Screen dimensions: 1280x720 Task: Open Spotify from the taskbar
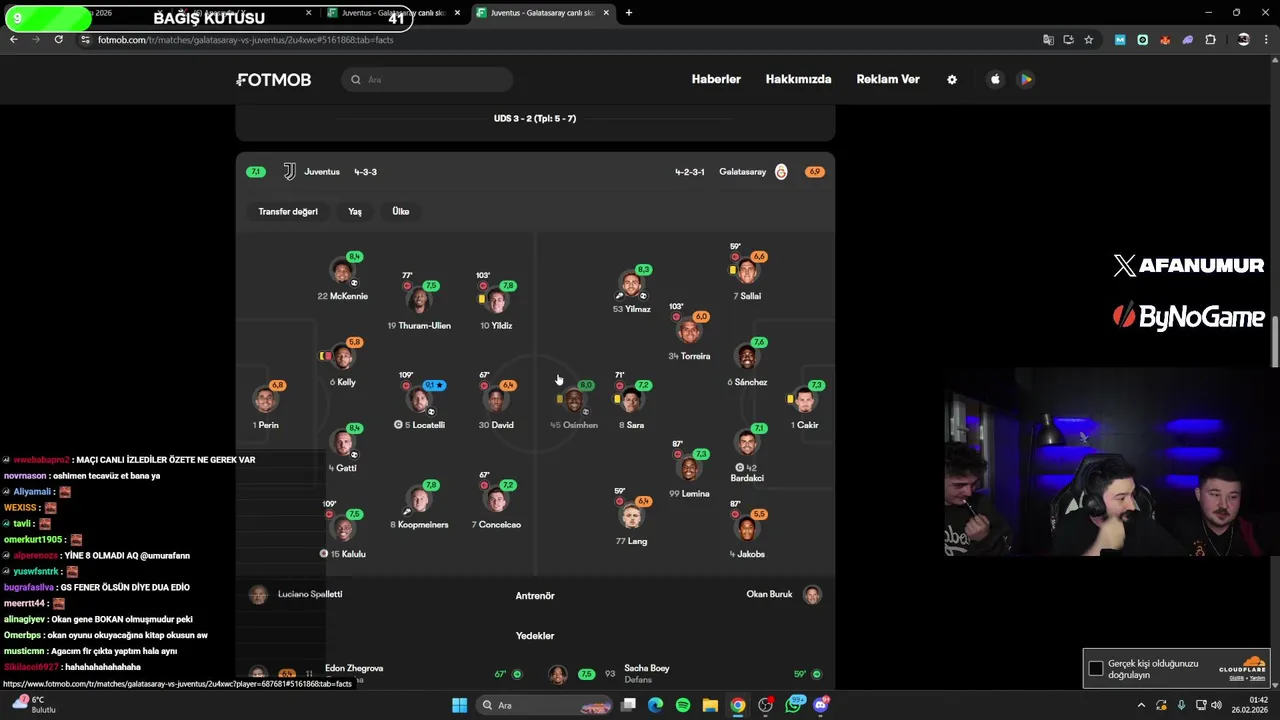pyautogui.click(x=683, y=705)
